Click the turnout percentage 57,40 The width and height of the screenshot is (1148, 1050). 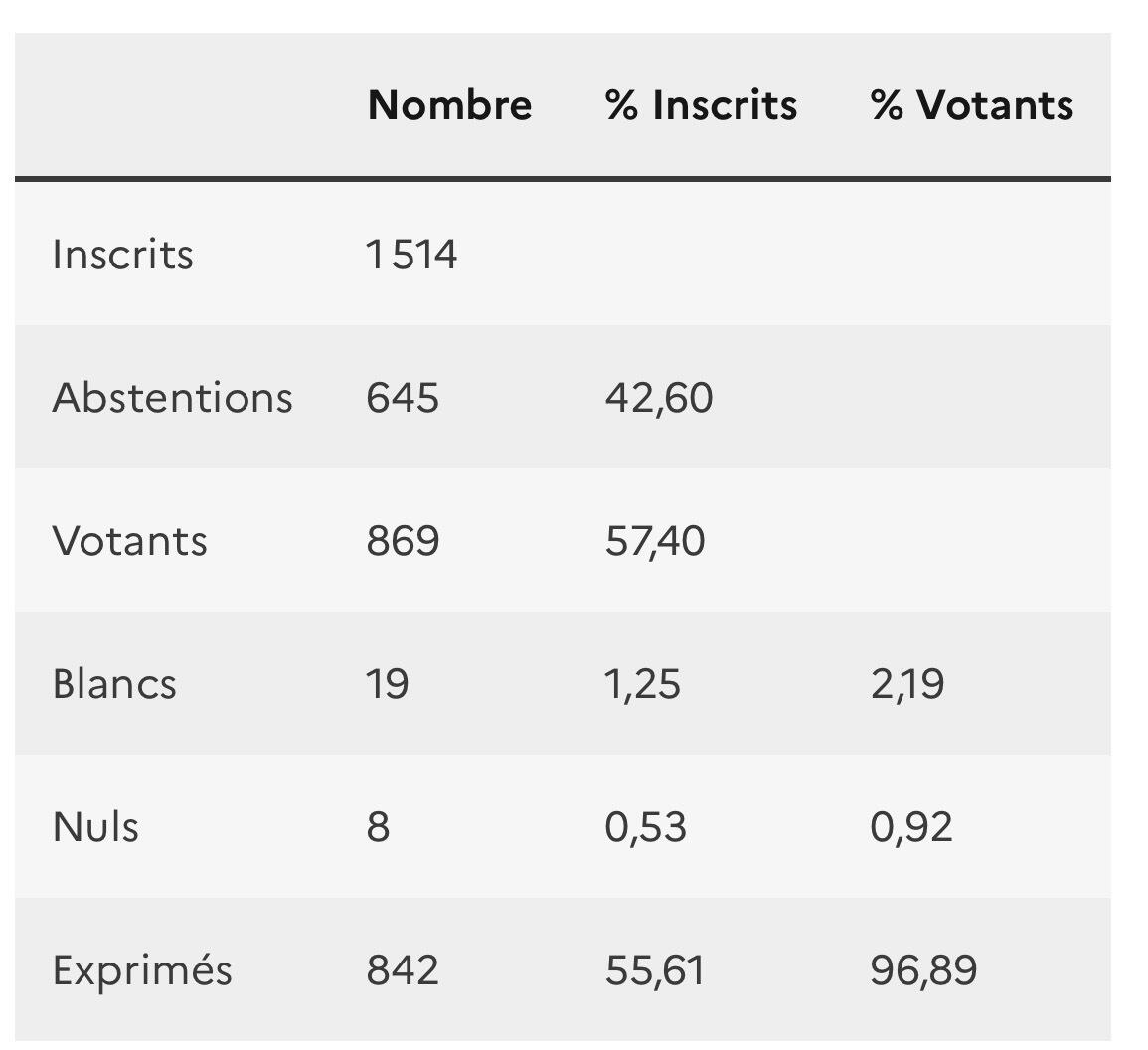[655, 541]
